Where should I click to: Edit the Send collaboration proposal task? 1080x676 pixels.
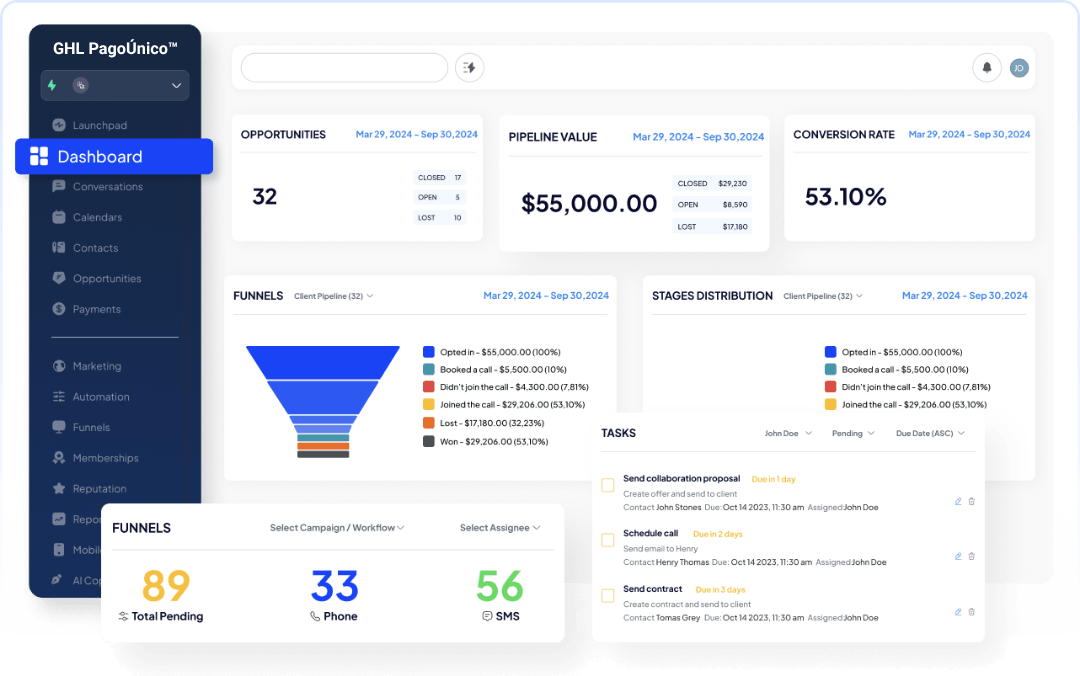[x=958, y=502]
